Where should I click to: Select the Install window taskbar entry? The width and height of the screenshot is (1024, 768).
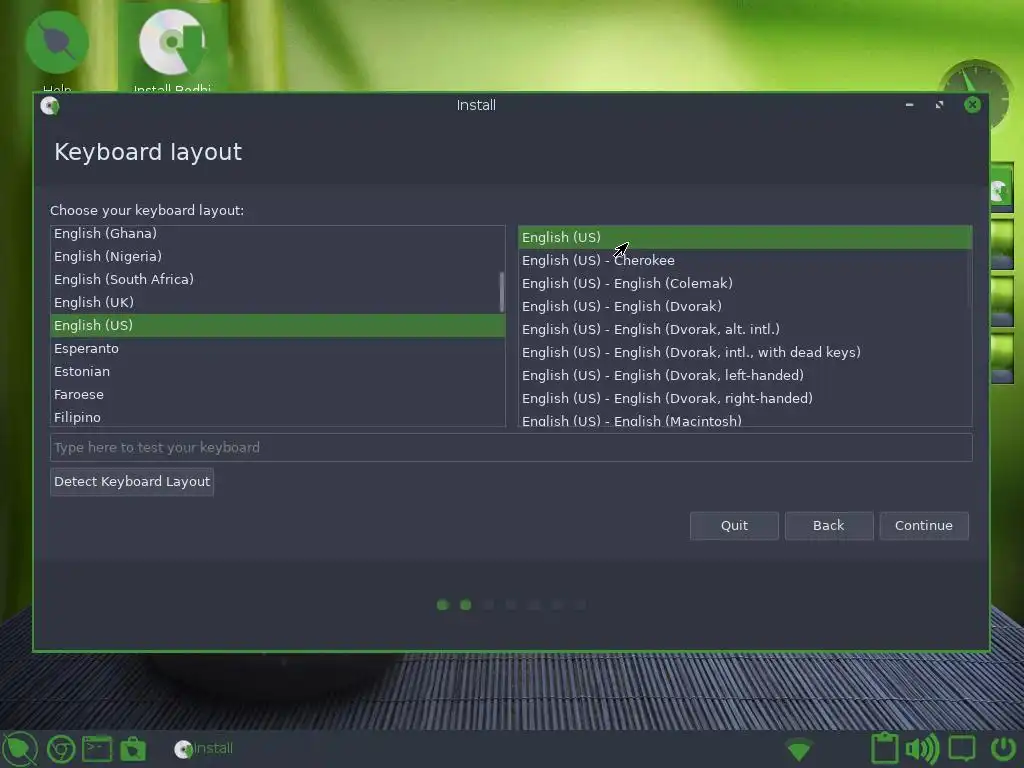204,749
